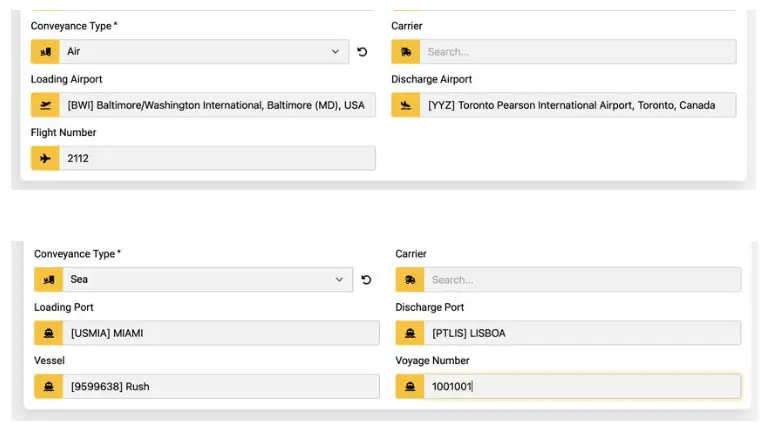Open the Air conveyance type dropdown

pyautogui.click(x=204, y=51)
